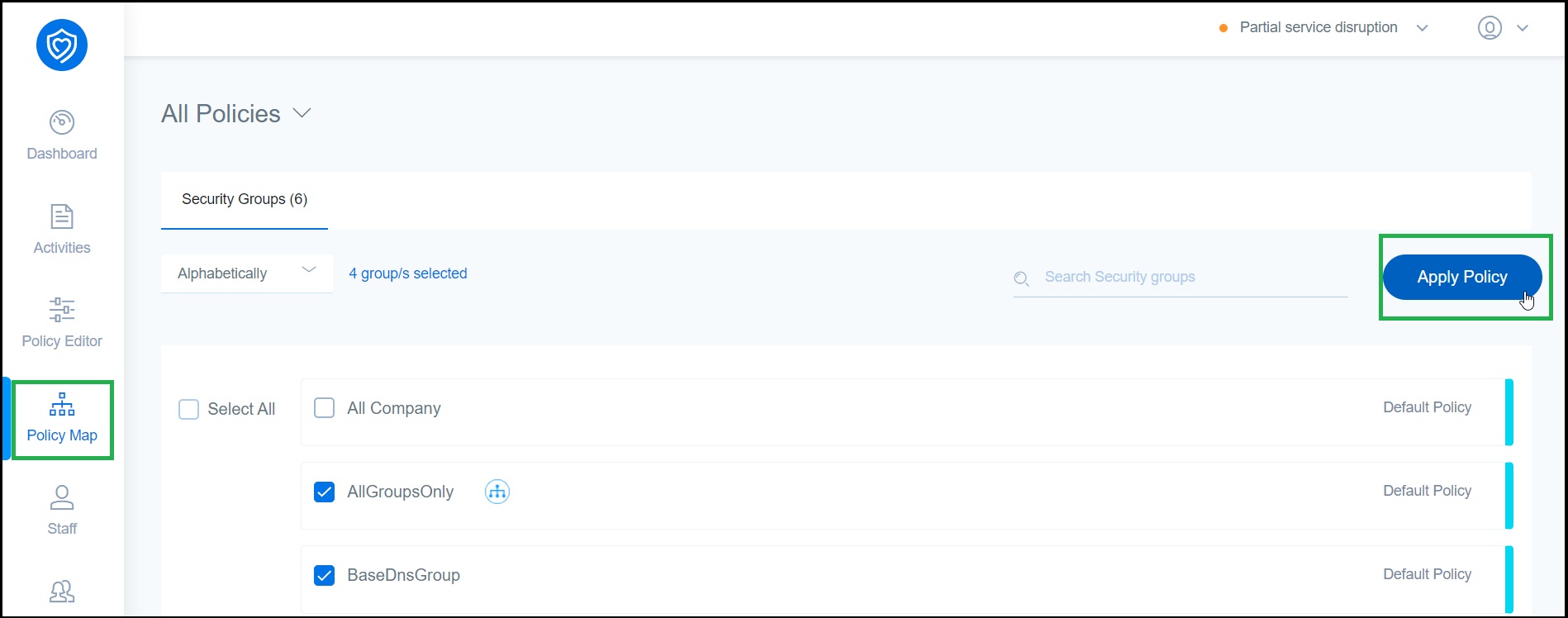Click Default Policy in BaseDnsGroup row

(x=1428, y=574)
